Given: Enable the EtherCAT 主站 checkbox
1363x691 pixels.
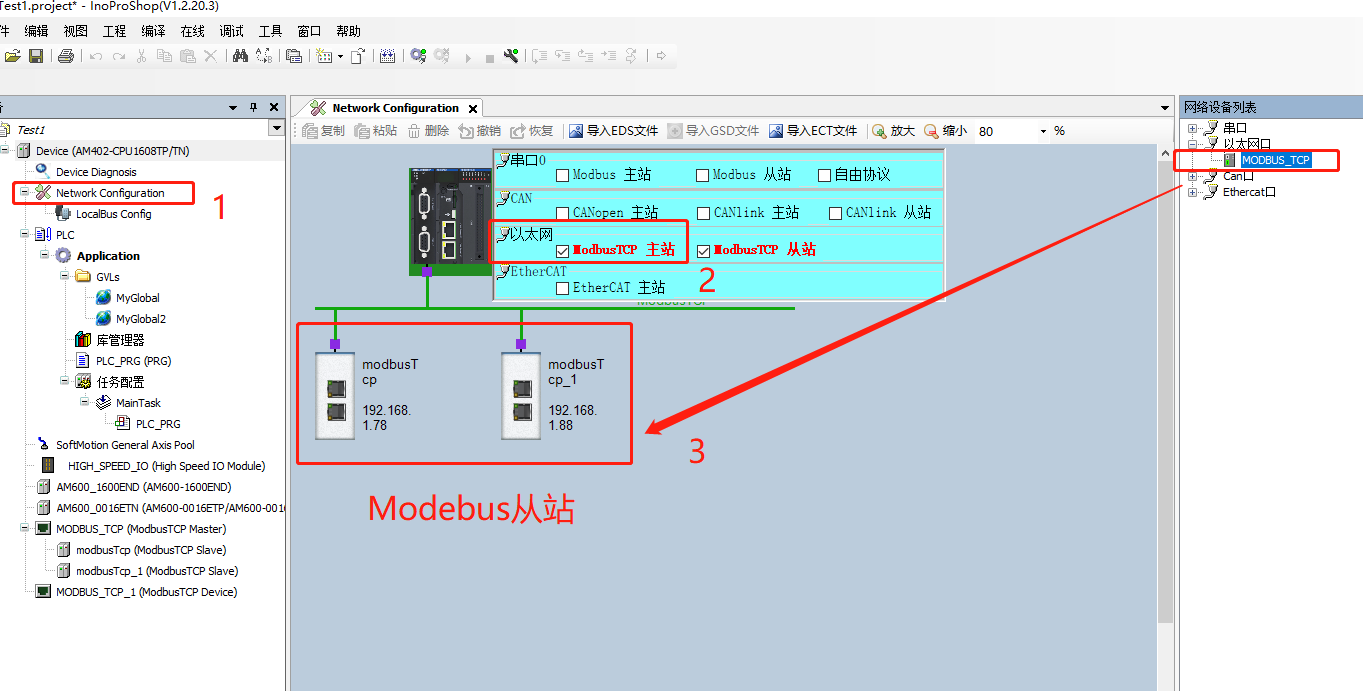Looking at the screenshot, I should 563,288.
